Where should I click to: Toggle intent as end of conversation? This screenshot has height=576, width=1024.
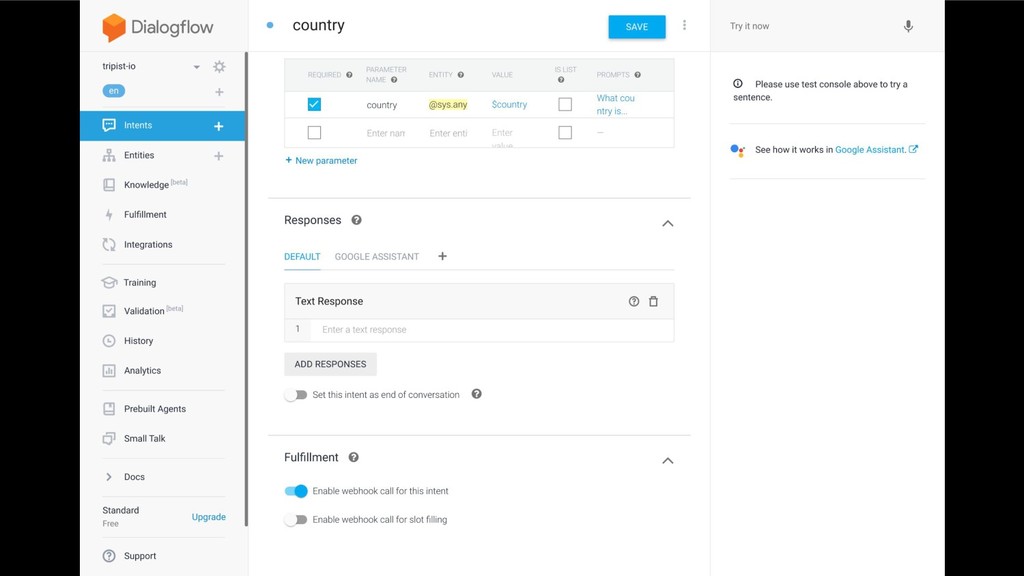[x=296, y=394]
